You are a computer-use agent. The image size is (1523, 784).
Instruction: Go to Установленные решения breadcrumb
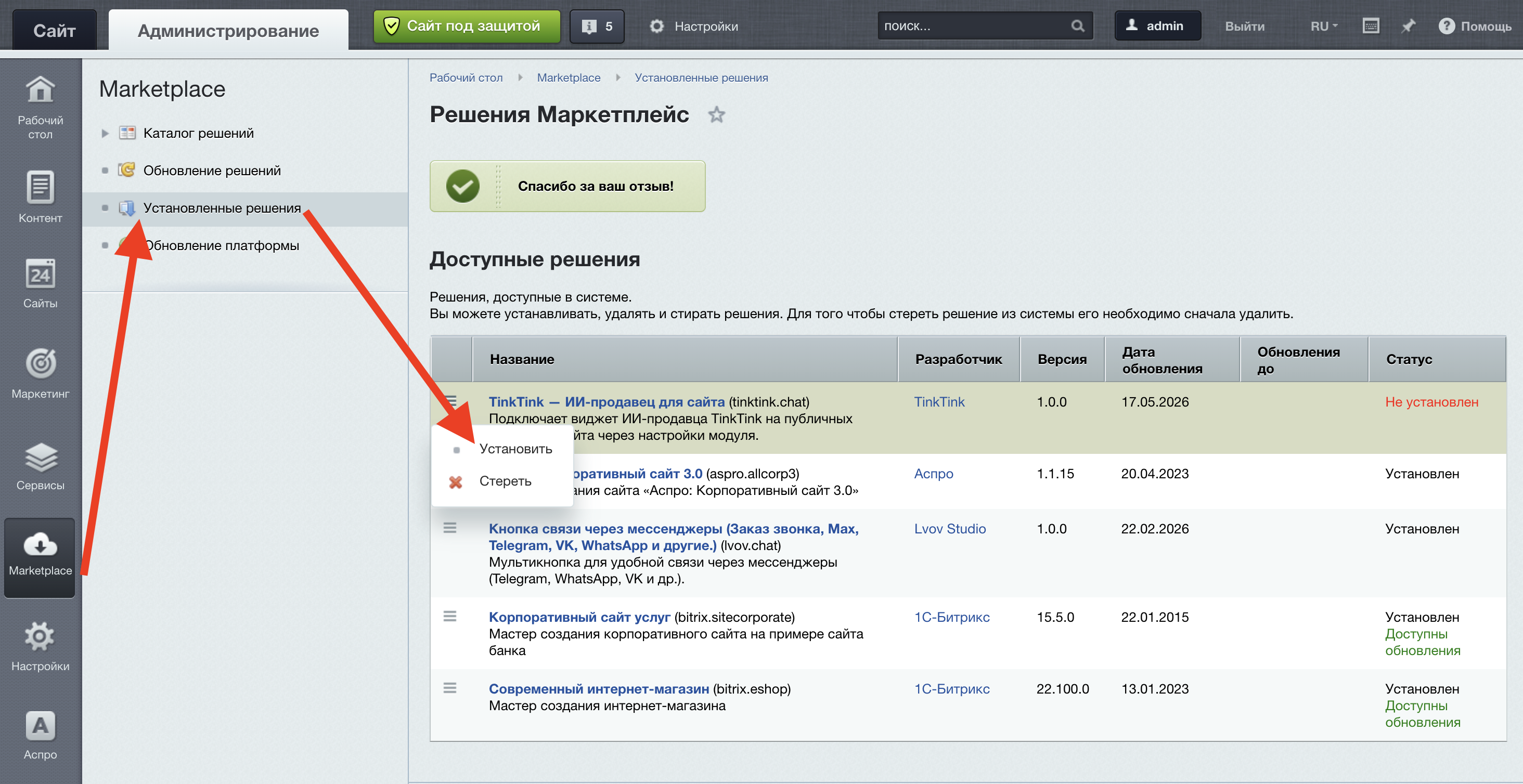[701, 77]
